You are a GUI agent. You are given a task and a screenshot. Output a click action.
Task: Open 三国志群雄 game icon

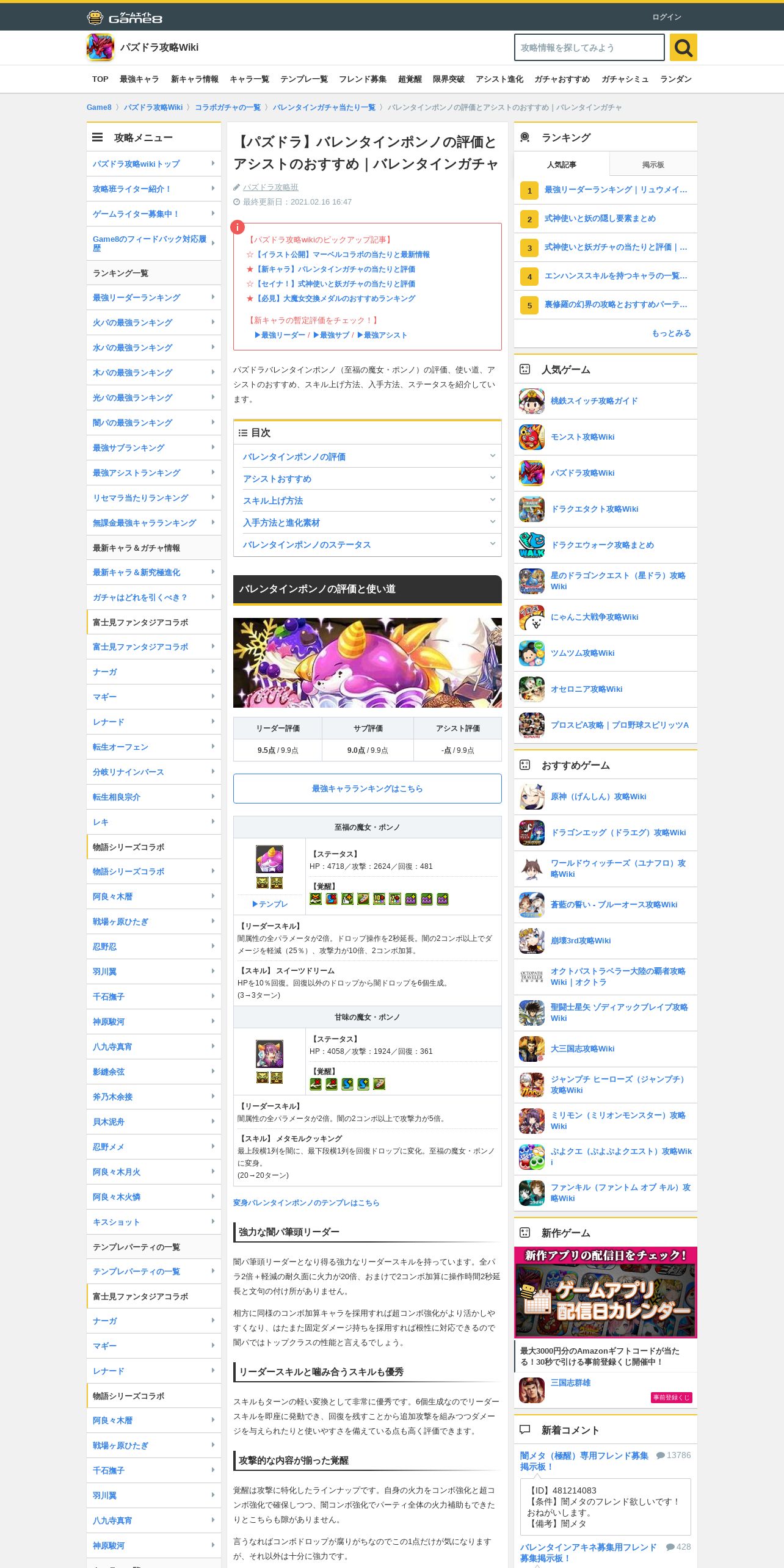point(531,1390)
